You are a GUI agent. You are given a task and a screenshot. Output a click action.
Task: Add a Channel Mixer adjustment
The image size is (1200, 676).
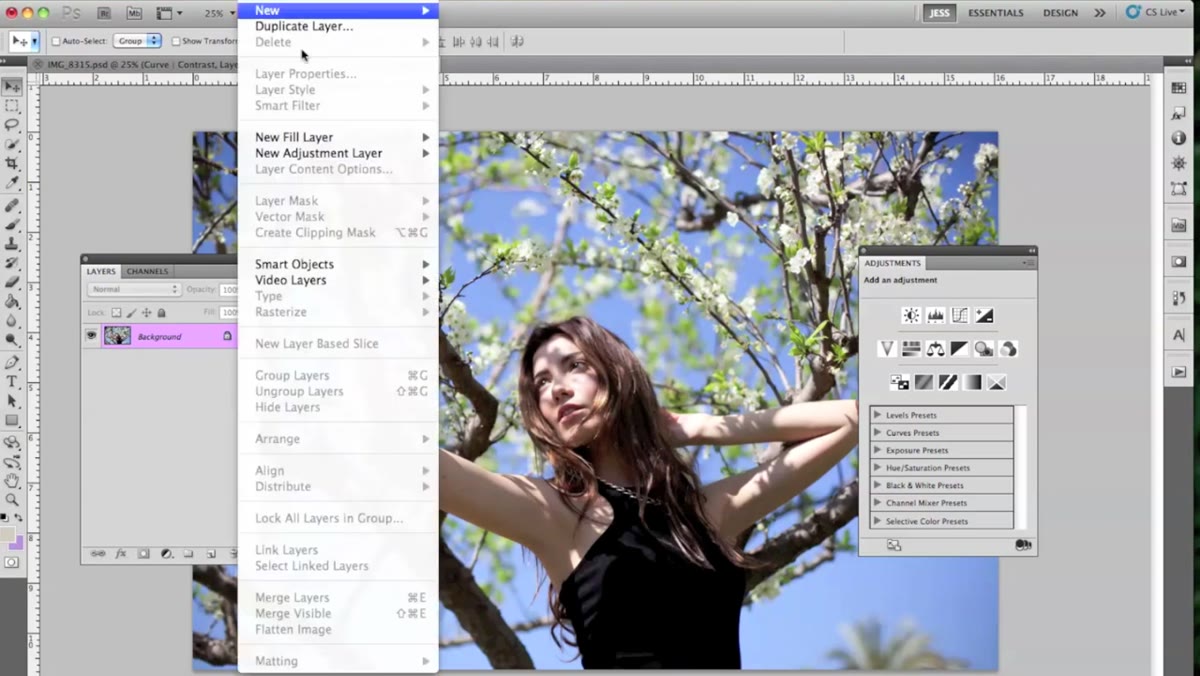coord(1009,349)
